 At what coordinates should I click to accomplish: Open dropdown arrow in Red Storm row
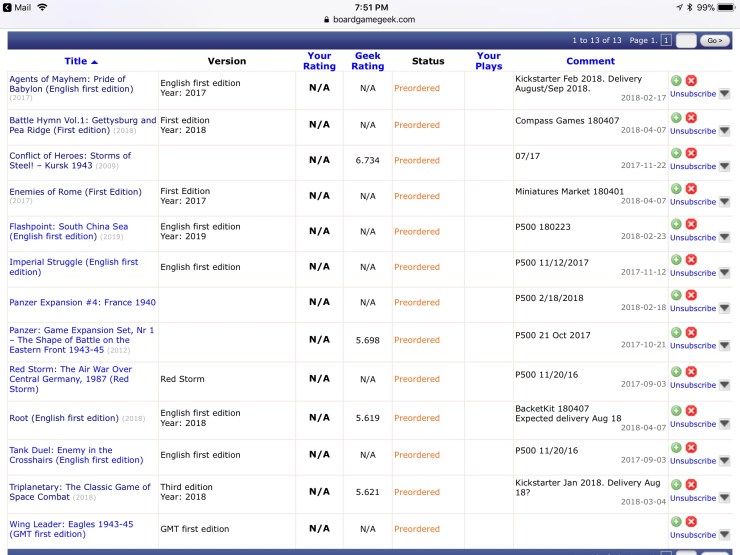coord(725,385)
